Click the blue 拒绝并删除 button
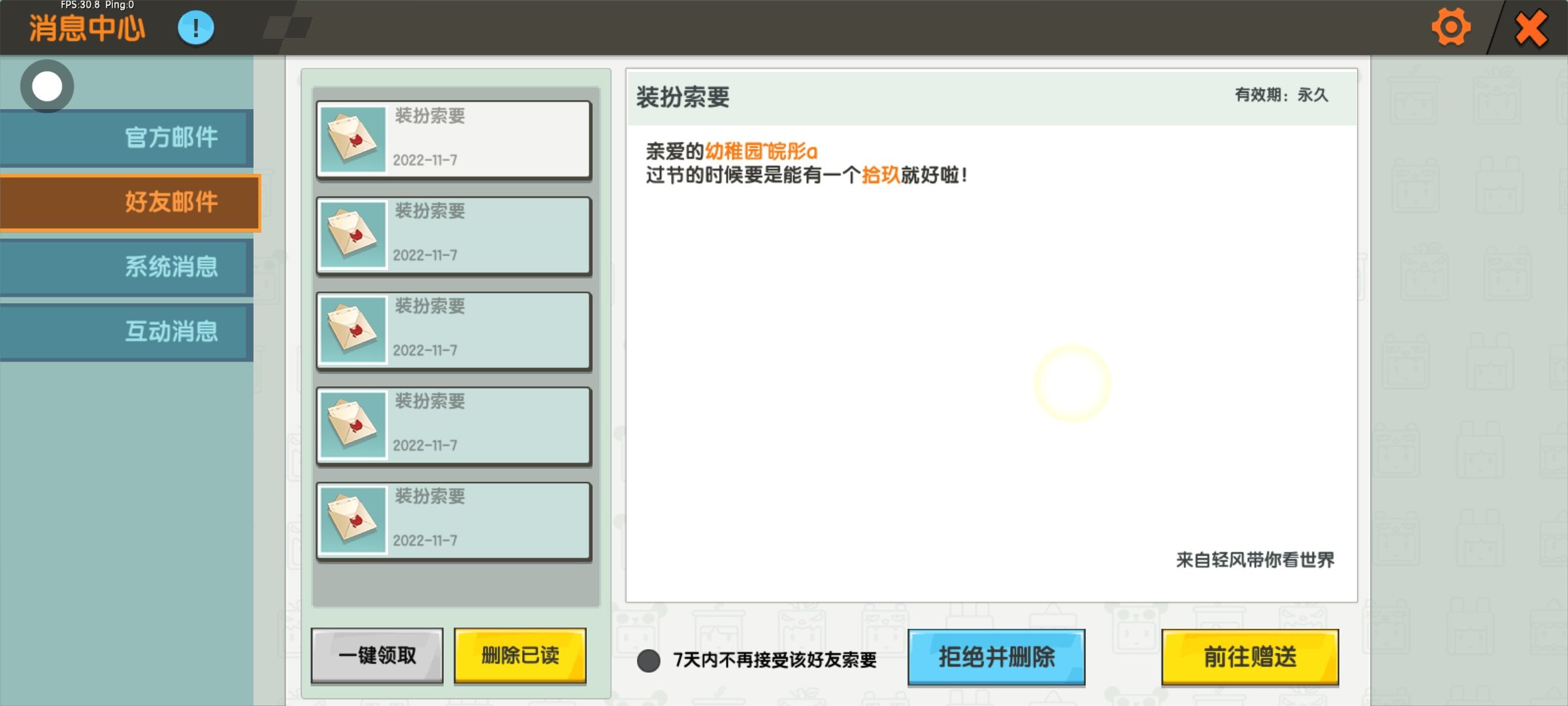The height and width of the screenshot is (706, 1568). pos(996,657)
